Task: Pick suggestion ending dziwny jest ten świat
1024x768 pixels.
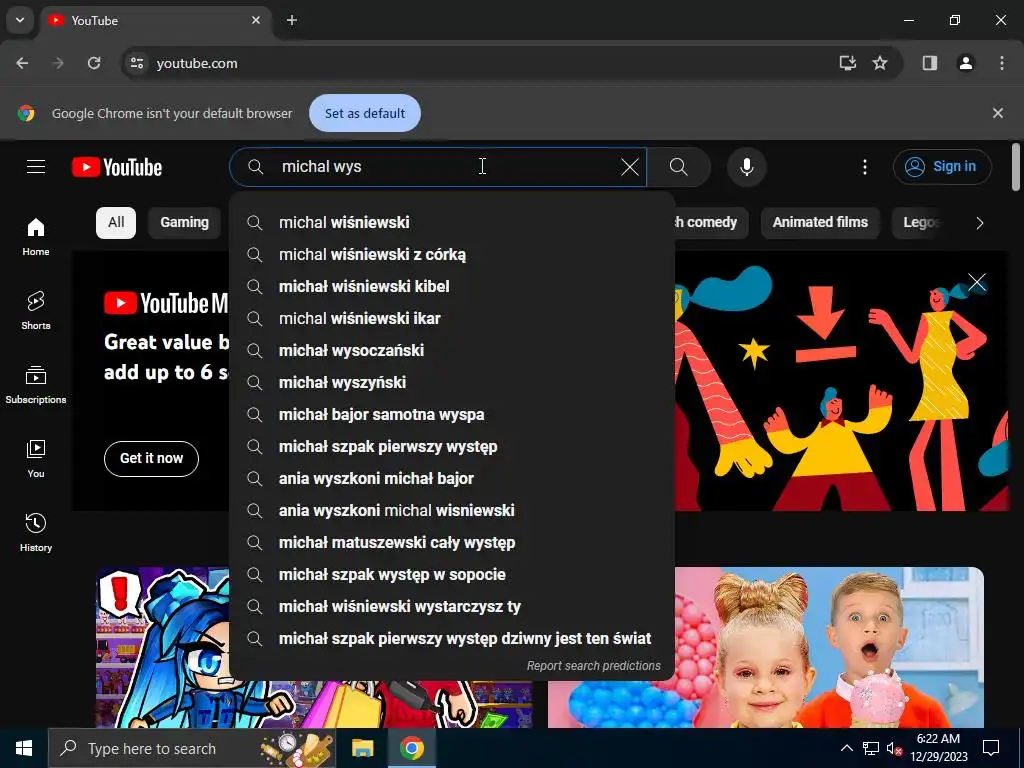Action: pos(452,639)
